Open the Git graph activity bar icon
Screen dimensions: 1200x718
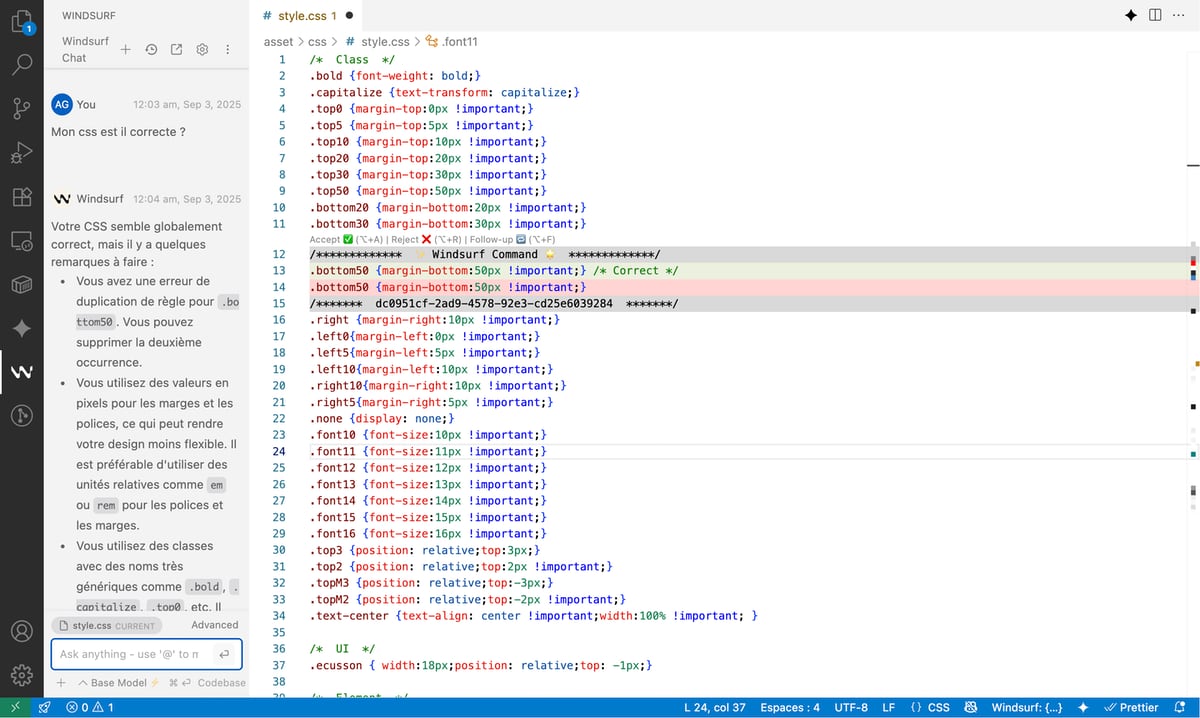21,416
